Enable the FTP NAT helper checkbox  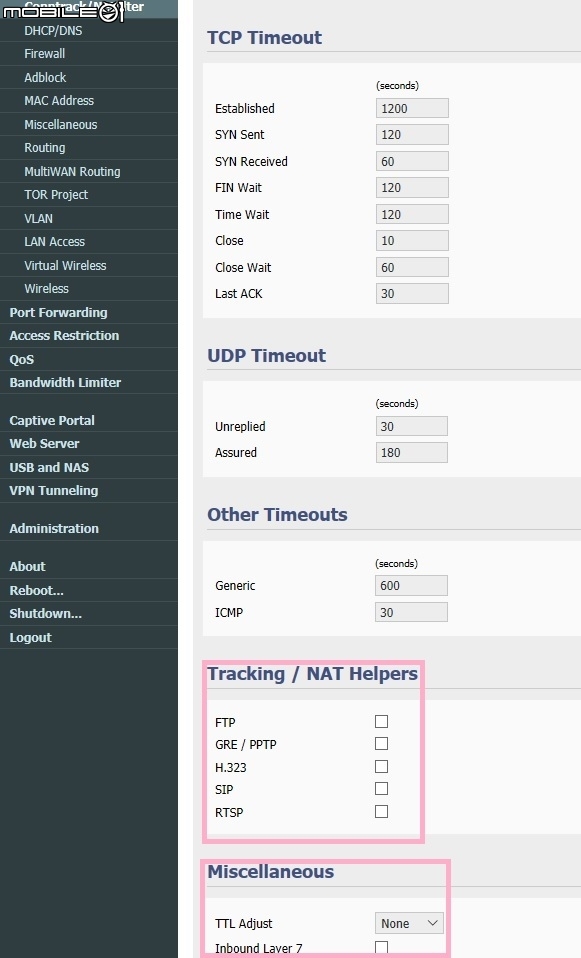(381, 722)
